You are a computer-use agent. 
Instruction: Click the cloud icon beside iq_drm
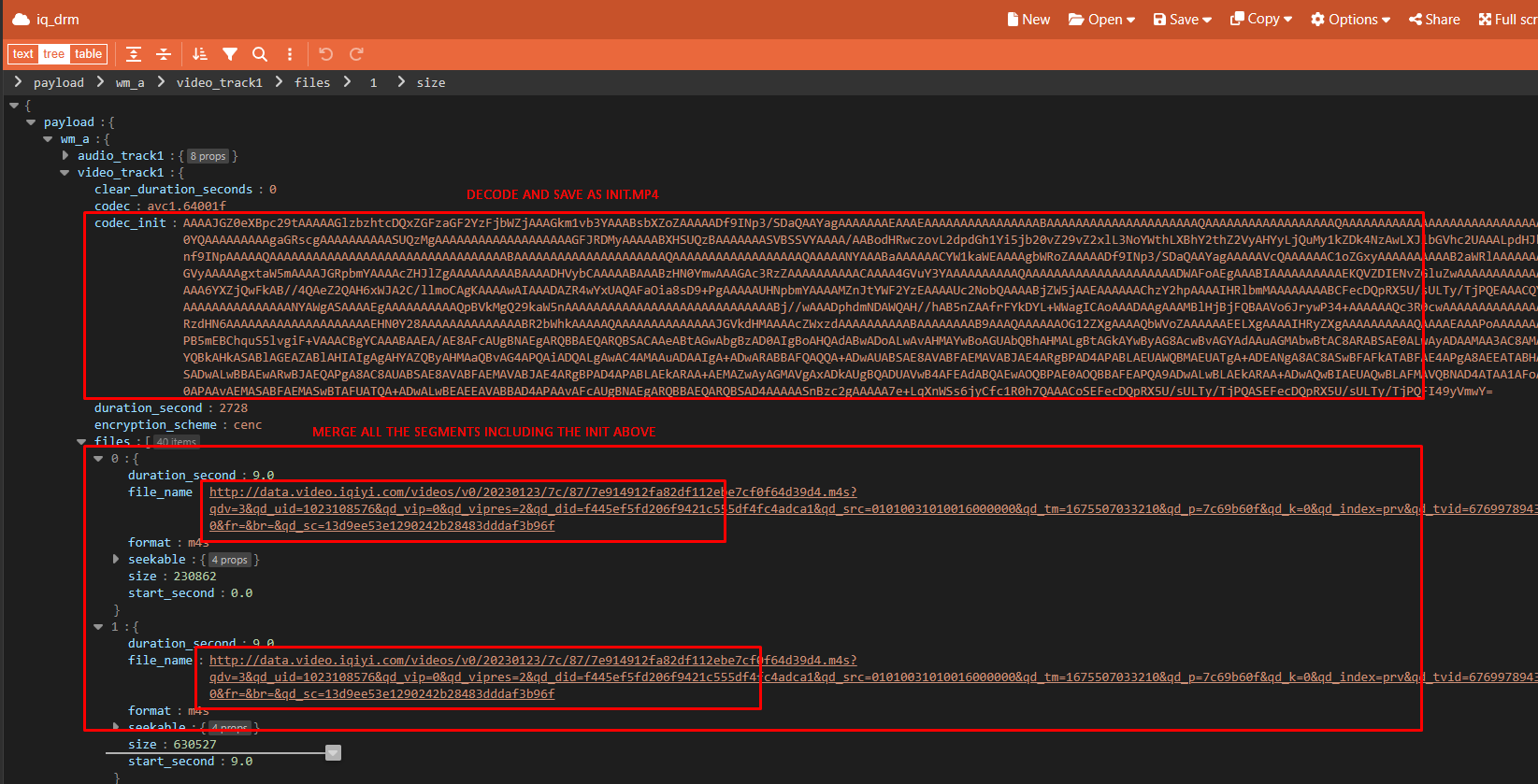click(21, 19)
